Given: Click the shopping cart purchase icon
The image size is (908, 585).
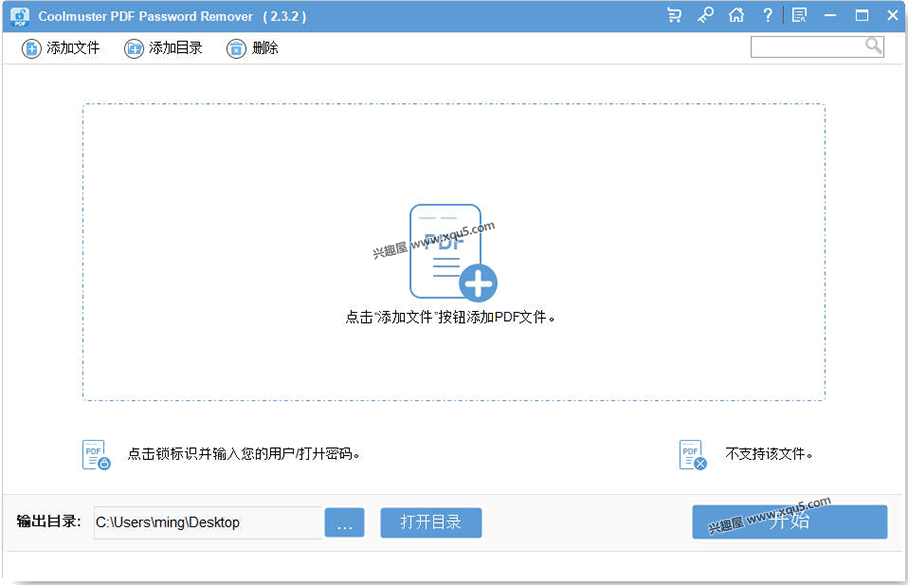Looking at the screenshot, I should coord(674,15).
